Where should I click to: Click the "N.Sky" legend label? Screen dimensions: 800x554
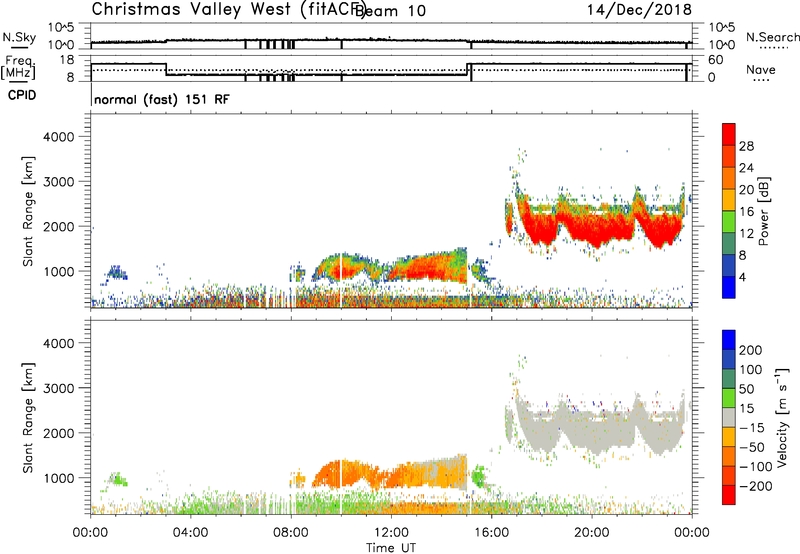point(19,37)
